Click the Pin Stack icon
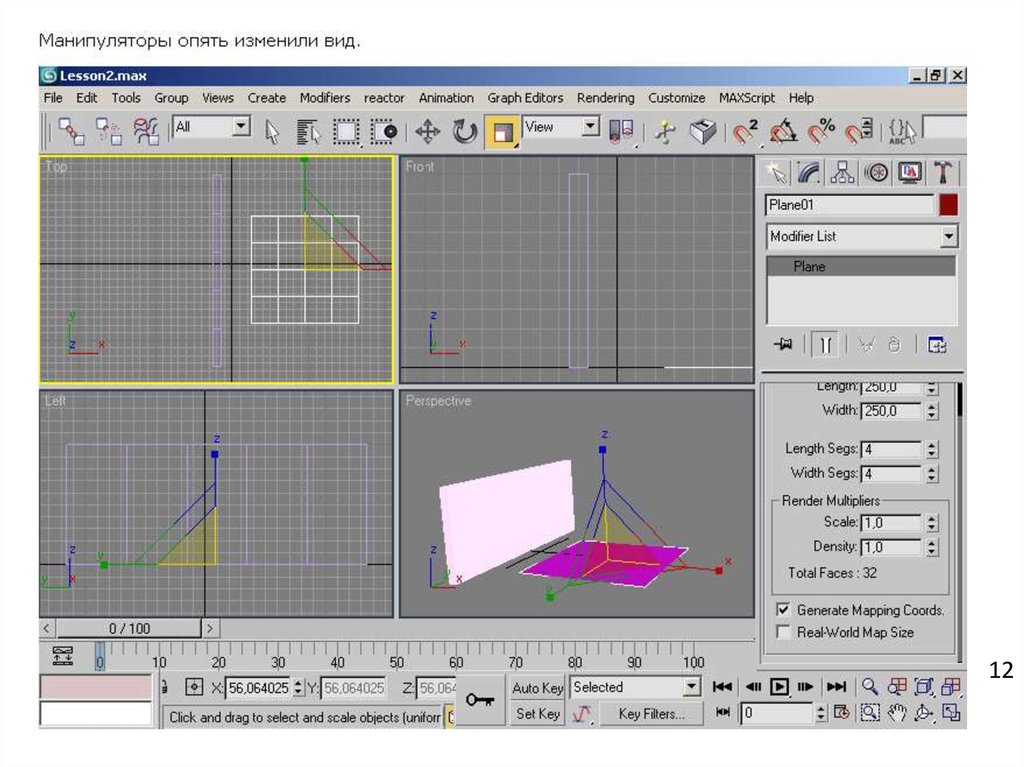1024x767 pixels. click(x=783, y=344)
